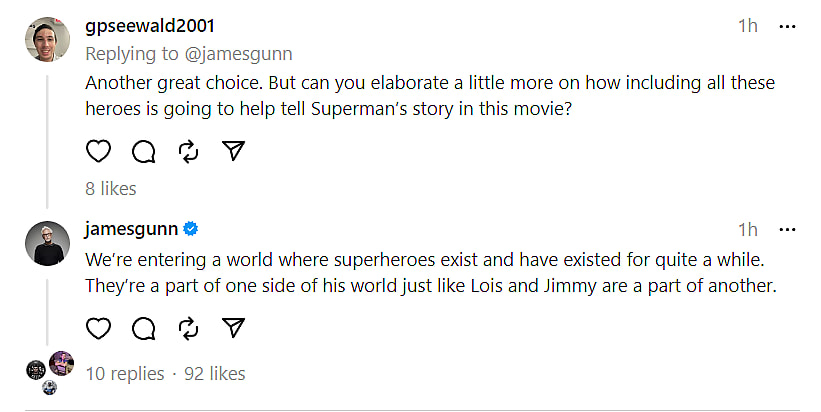Expand the 10 replies thread
This screenshot has width=821, height=412.
point(124,374)
